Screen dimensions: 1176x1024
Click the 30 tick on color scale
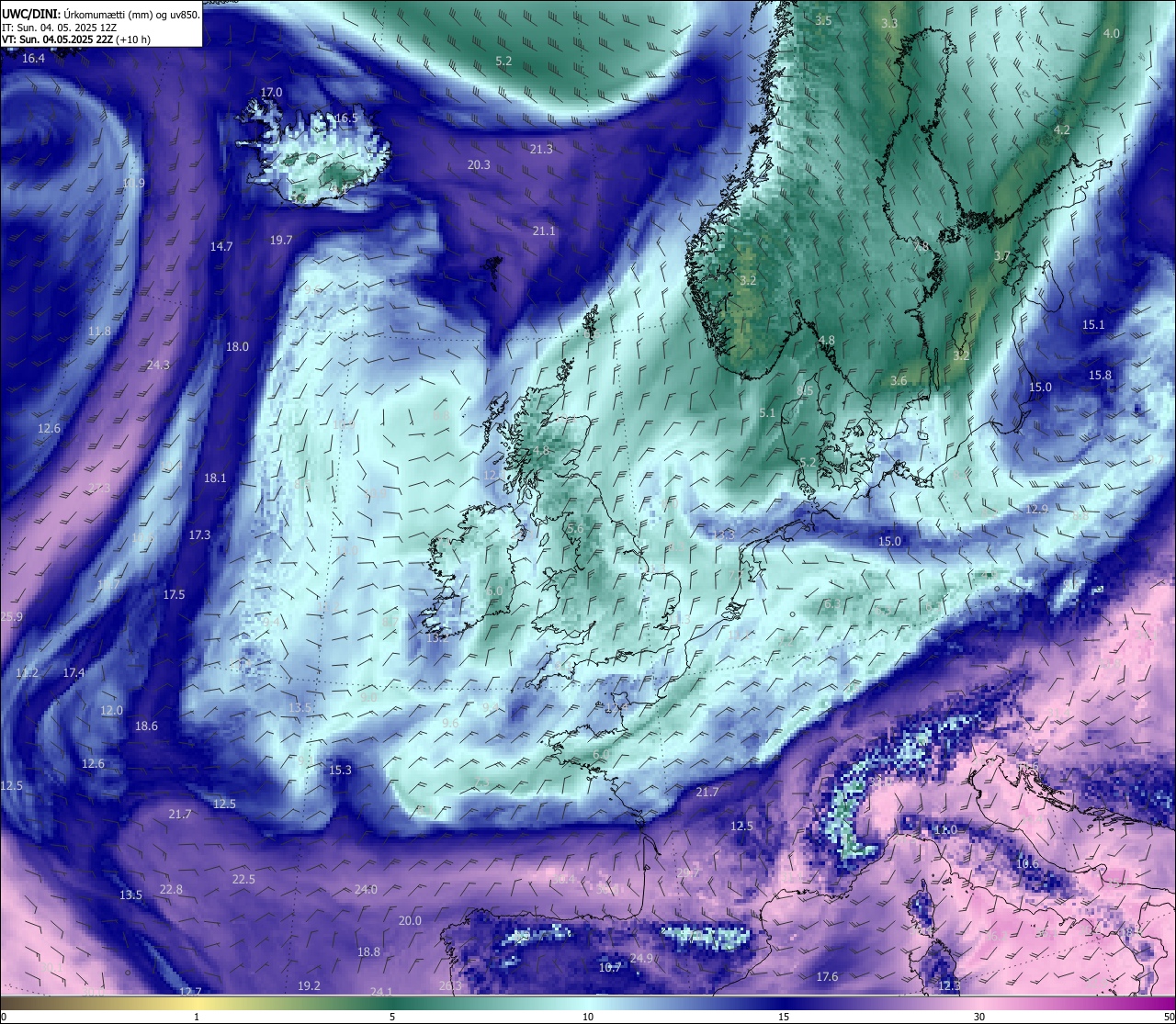click(979, 1017)
